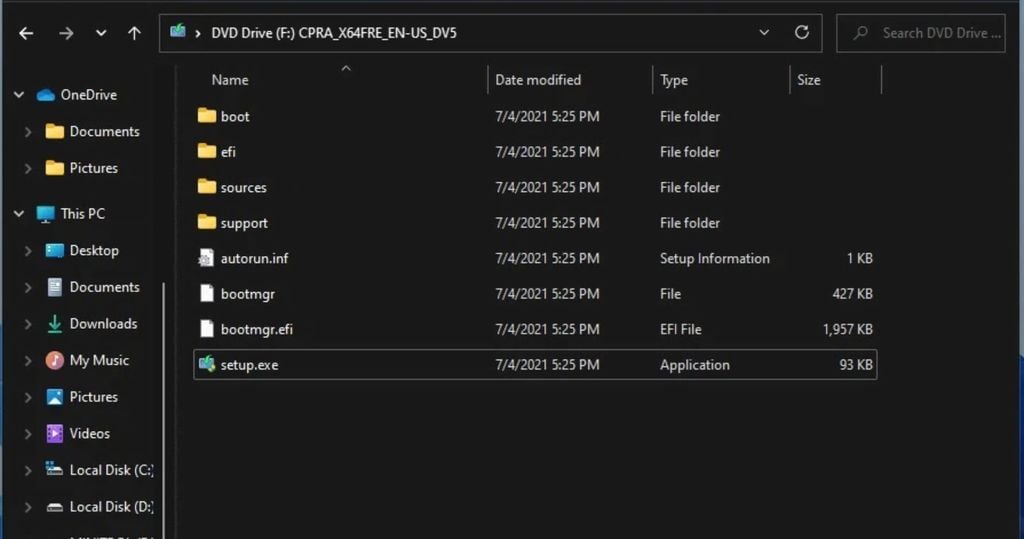Viewport: 1024px width, 539px height.
Task: Collapse the This PC tree node
Action: tap(19, 214)
